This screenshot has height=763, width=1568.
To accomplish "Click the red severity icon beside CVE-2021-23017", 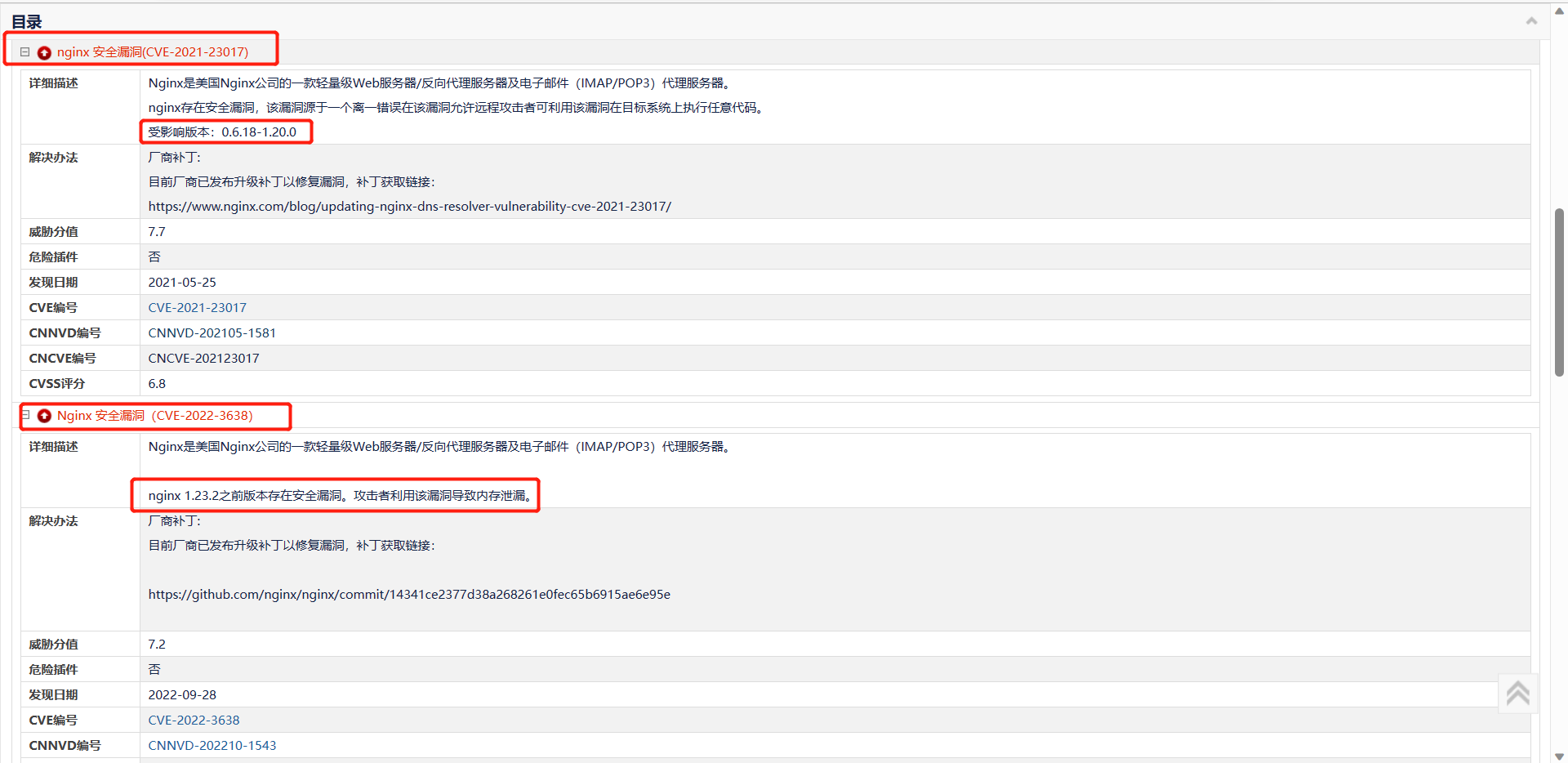I will [x=44, y=52].
